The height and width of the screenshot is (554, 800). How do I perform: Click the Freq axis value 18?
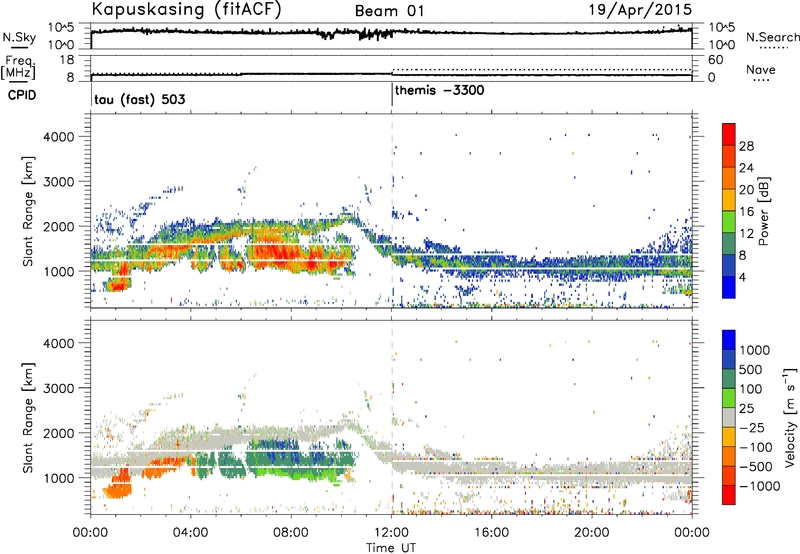click(x=67, y=60)
